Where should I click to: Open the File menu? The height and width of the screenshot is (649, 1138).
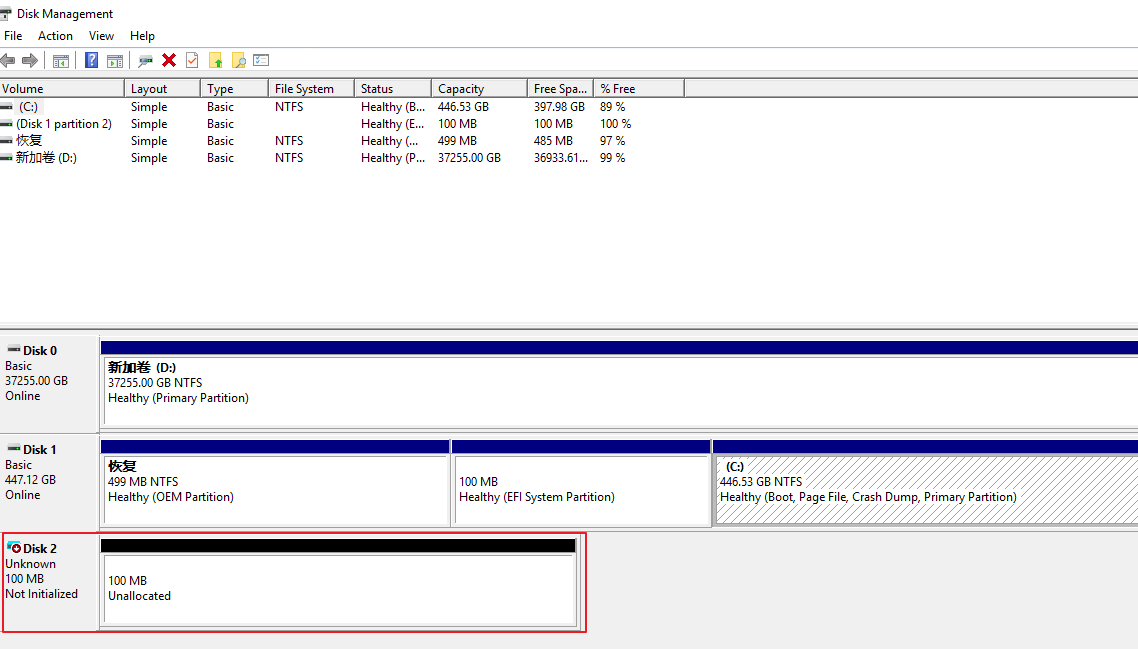(13, 36)
